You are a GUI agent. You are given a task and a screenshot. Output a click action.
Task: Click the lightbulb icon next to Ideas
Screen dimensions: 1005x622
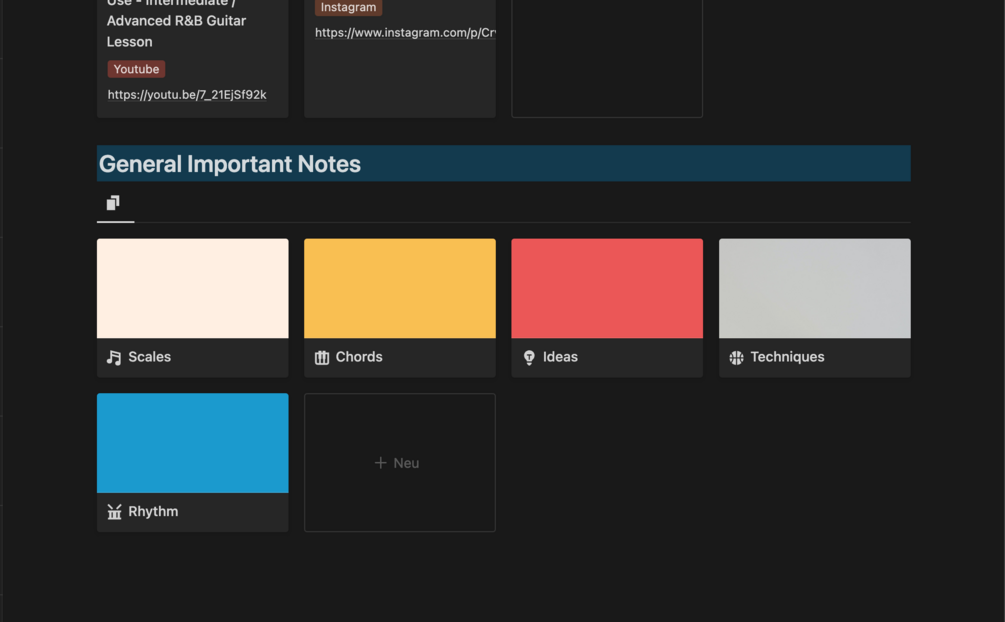(529, 357)
